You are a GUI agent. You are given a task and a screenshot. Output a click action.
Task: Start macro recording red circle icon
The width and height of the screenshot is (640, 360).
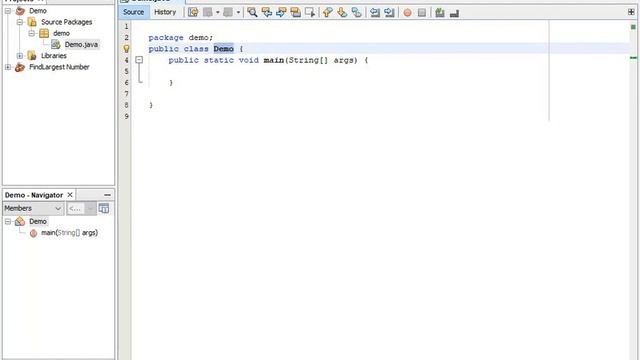[407, 13]
